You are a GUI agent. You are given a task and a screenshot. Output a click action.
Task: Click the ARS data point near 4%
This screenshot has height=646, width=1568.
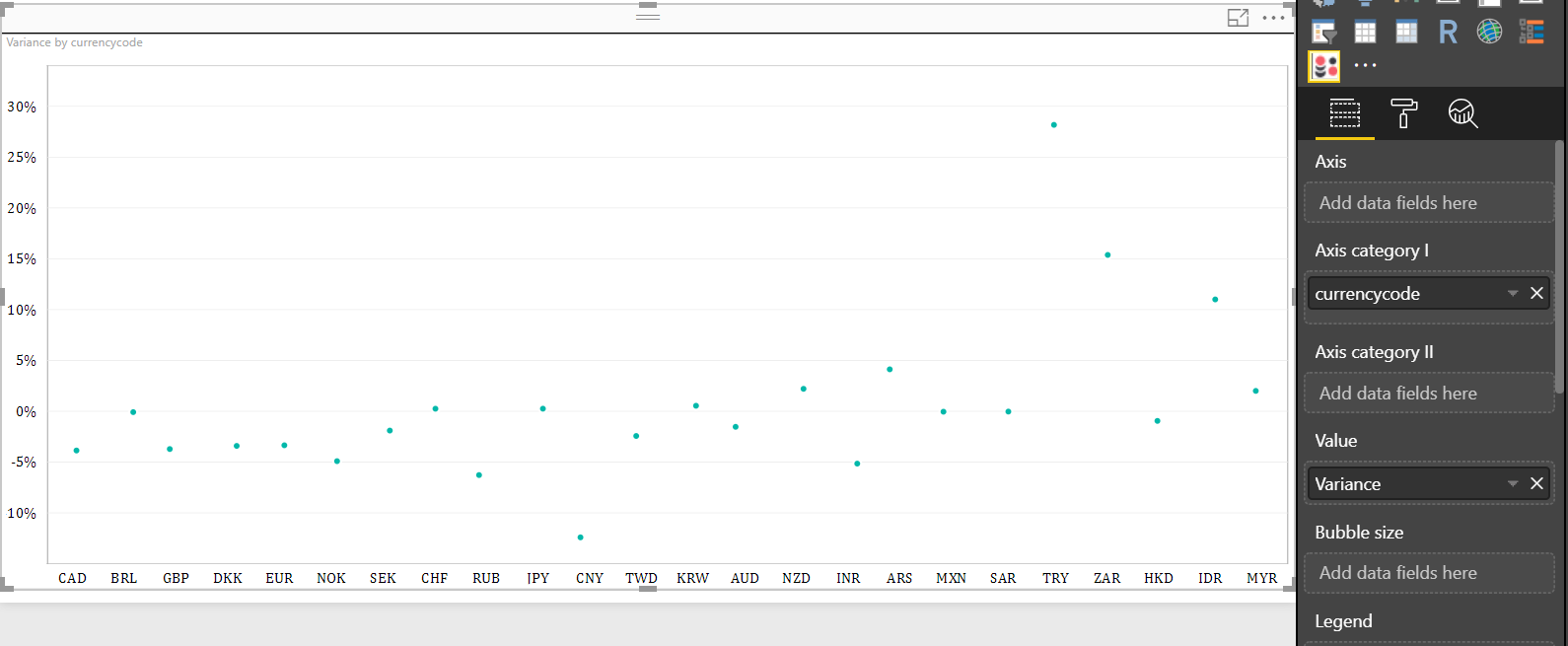(x=890, y=370)
